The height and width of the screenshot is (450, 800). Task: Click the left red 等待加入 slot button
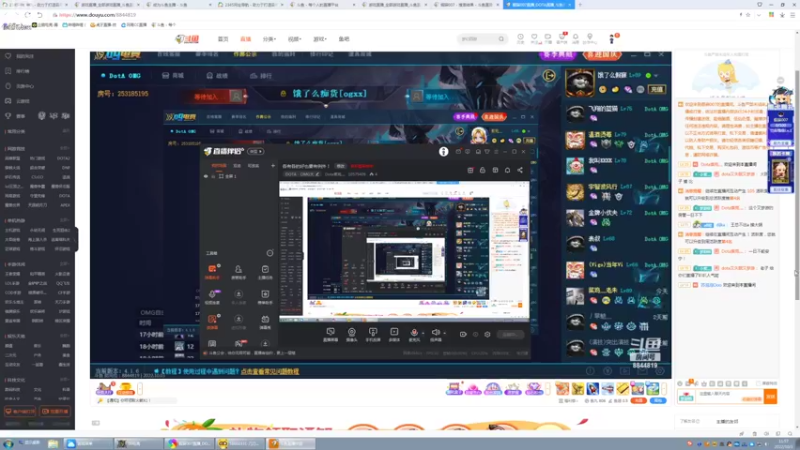218,96
